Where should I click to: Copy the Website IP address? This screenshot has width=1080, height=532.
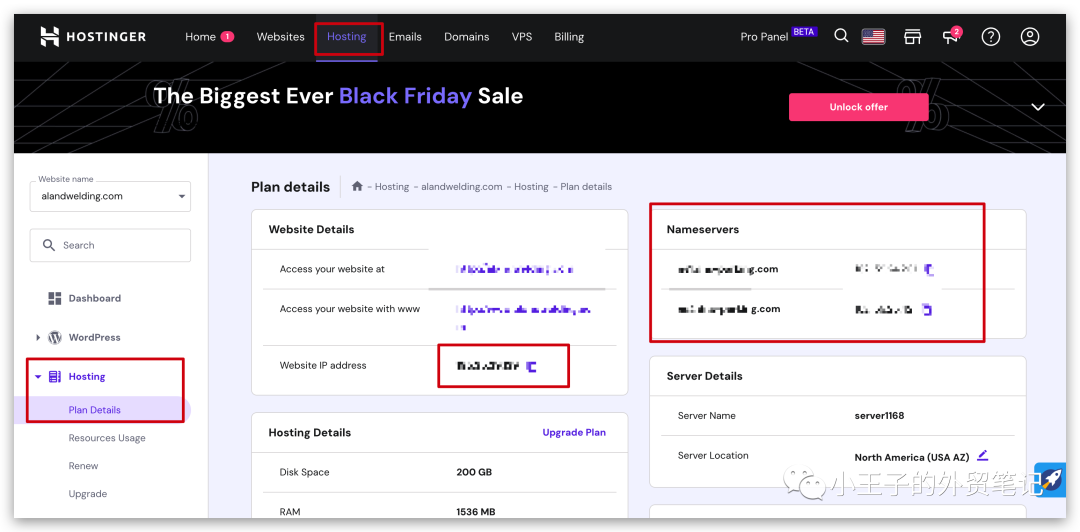(531, 367)
